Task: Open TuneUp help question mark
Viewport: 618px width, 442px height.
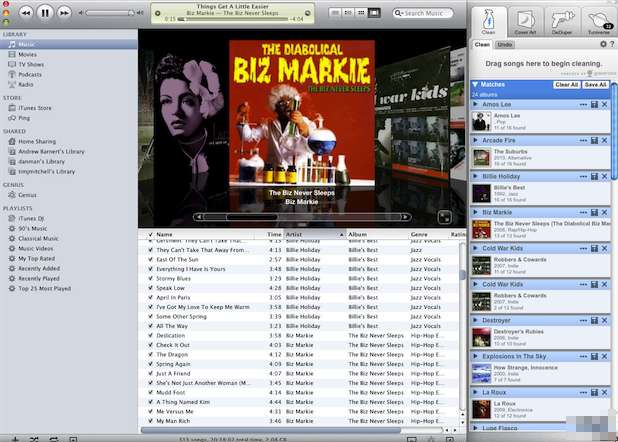Action: click(x=612, y=44)
